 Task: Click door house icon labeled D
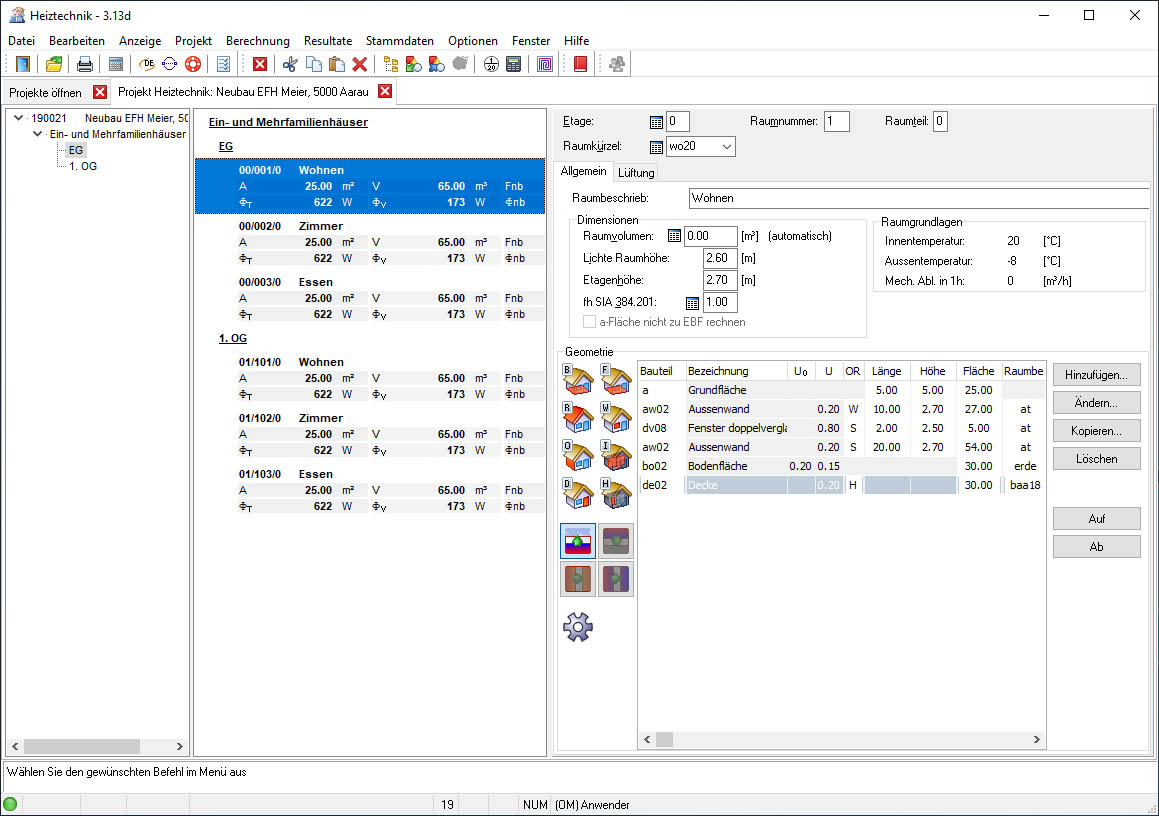(578, 494)
